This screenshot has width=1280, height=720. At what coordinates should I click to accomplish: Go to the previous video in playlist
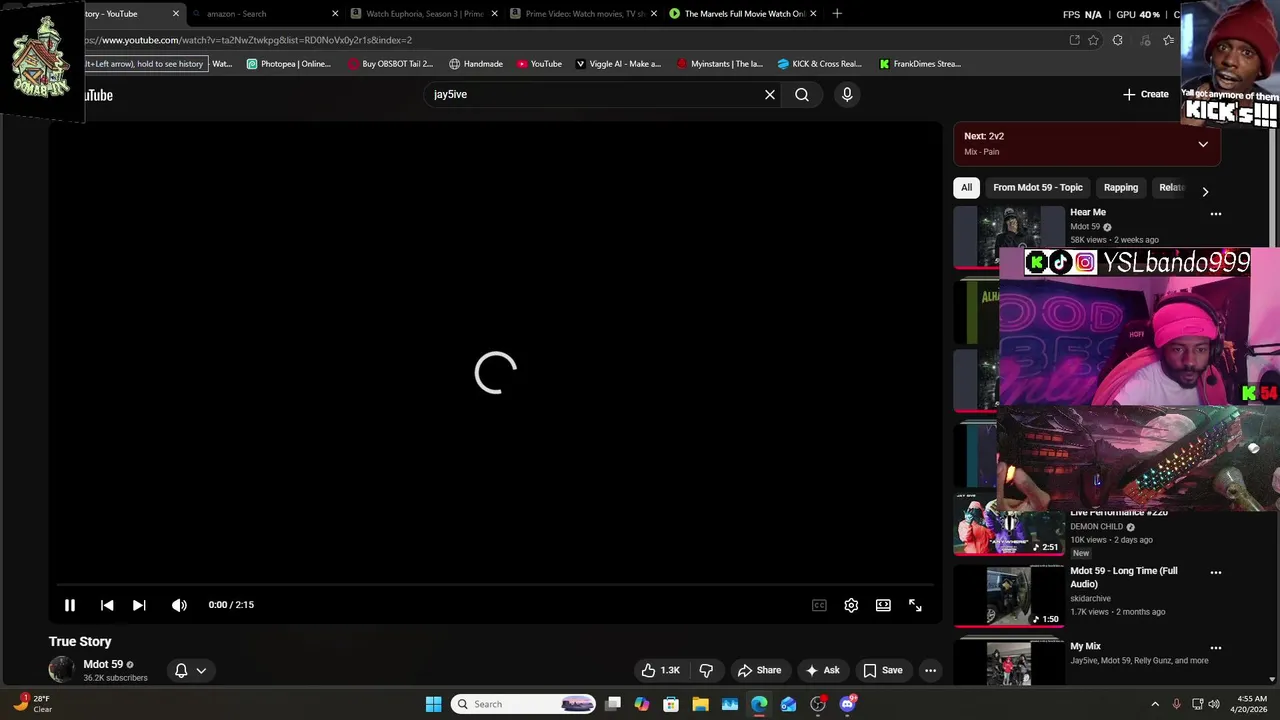[107, 605]
